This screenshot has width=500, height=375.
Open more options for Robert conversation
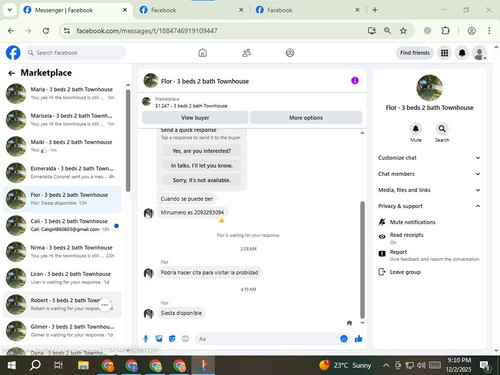(105, 305)
